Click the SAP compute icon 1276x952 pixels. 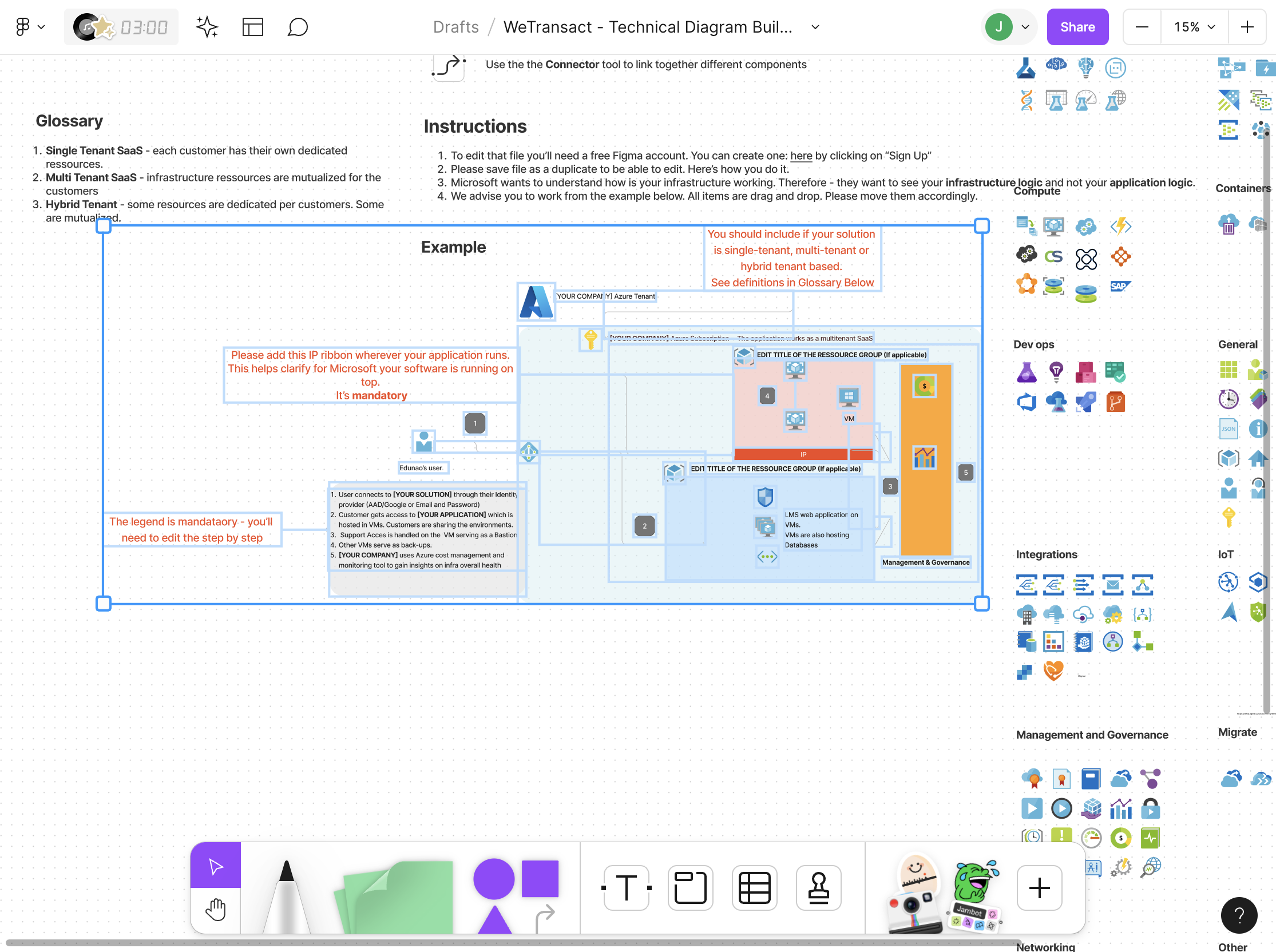pos(1120,287)
